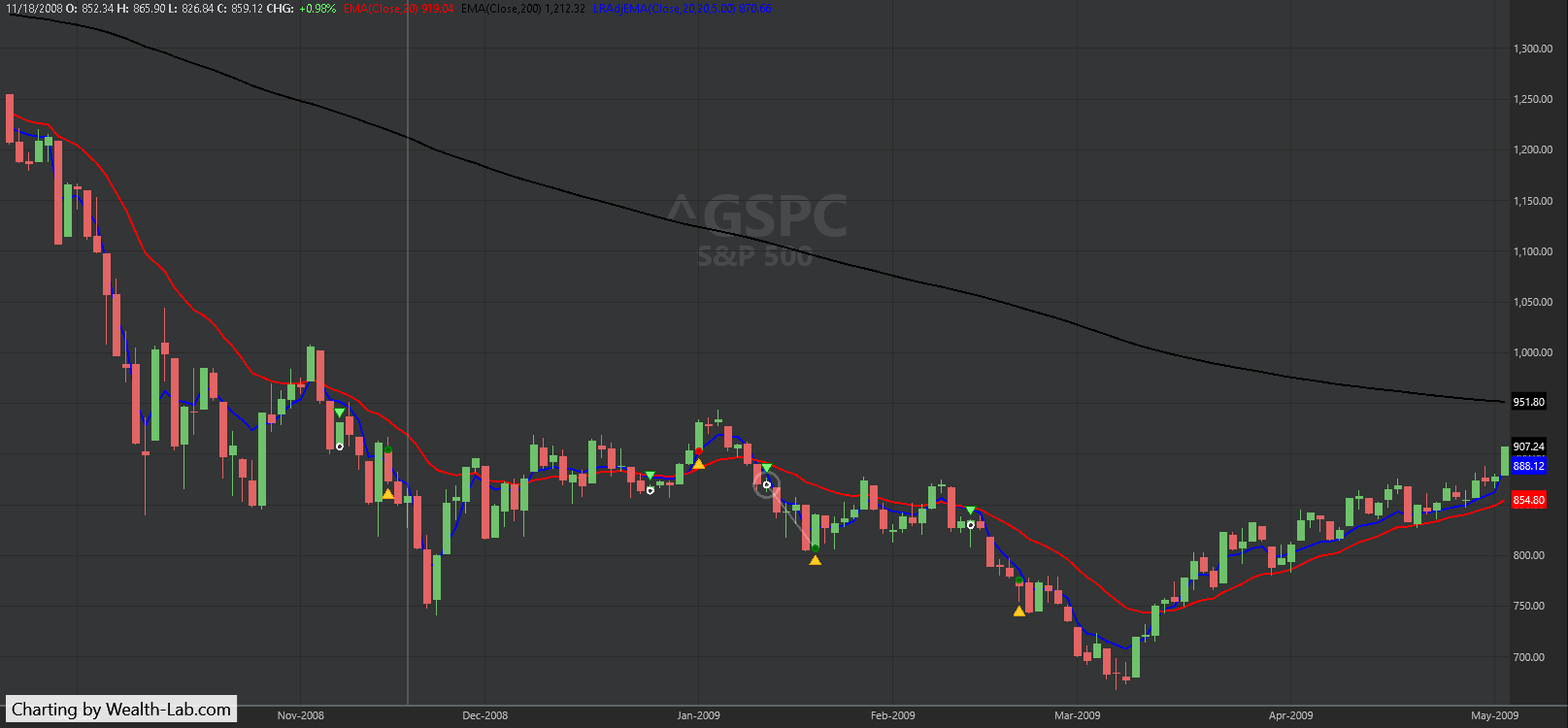Click the Jan-2009 date axis label
This screenshot has width=1568, height=728.
(699, 715)
